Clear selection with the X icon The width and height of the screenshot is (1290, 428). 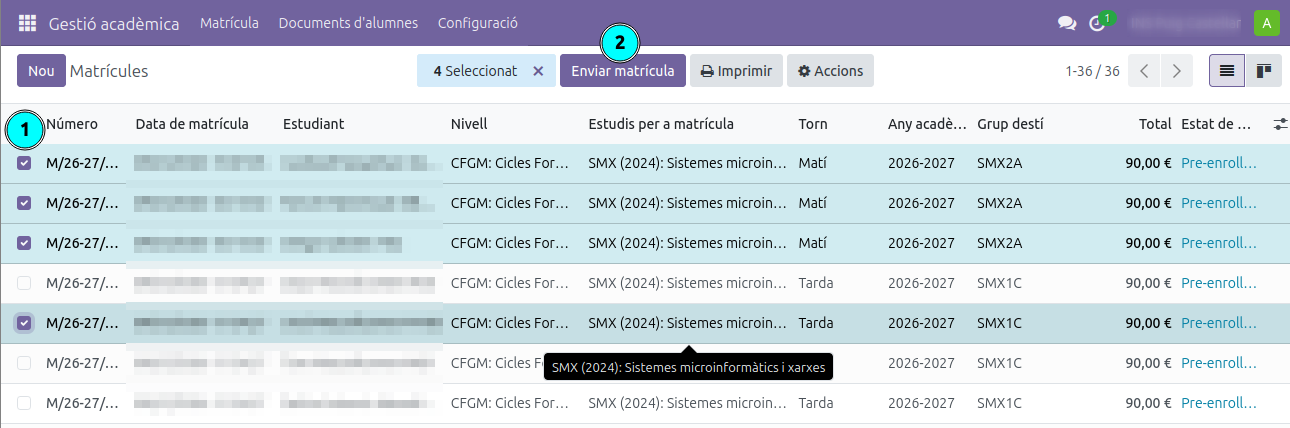[538, 71]
